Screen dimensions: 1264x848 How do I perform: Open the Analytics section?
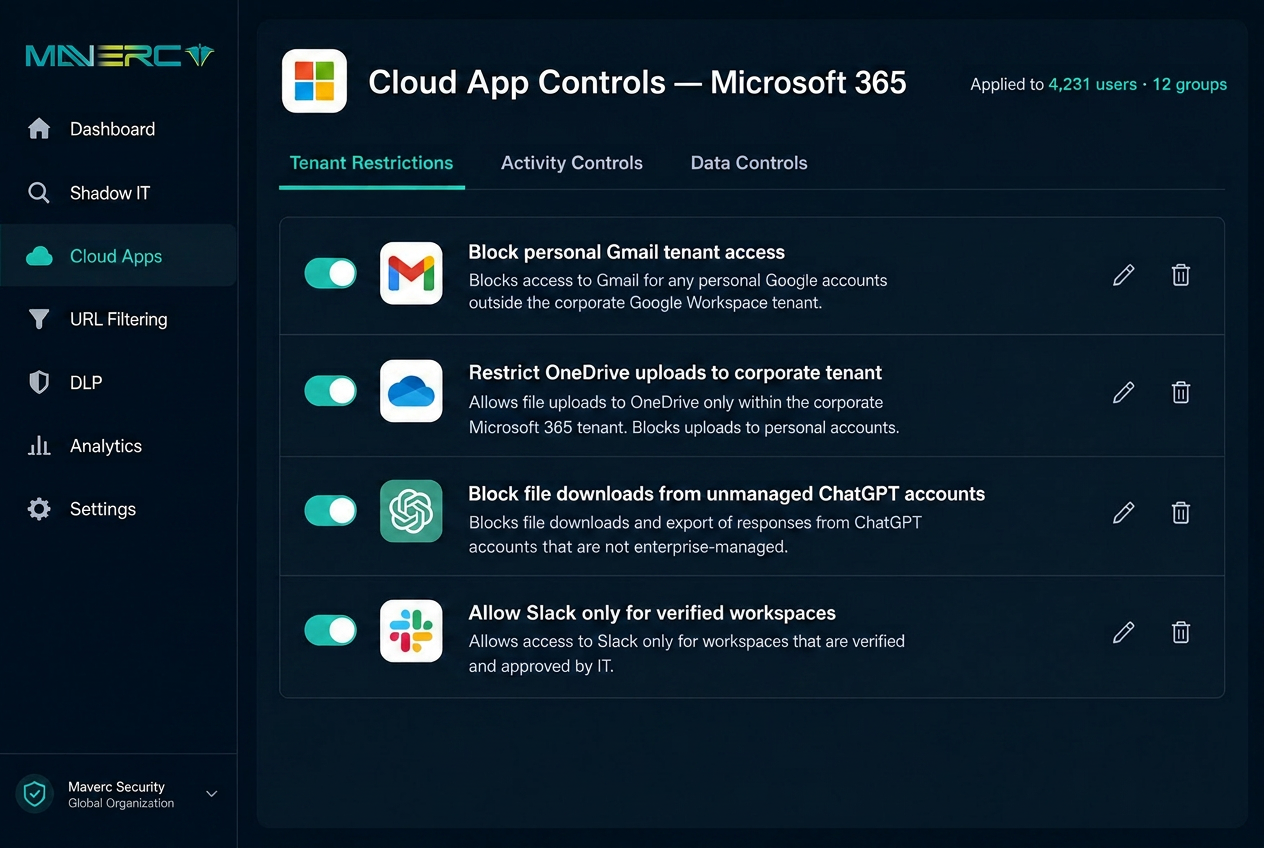coord(118,446)
